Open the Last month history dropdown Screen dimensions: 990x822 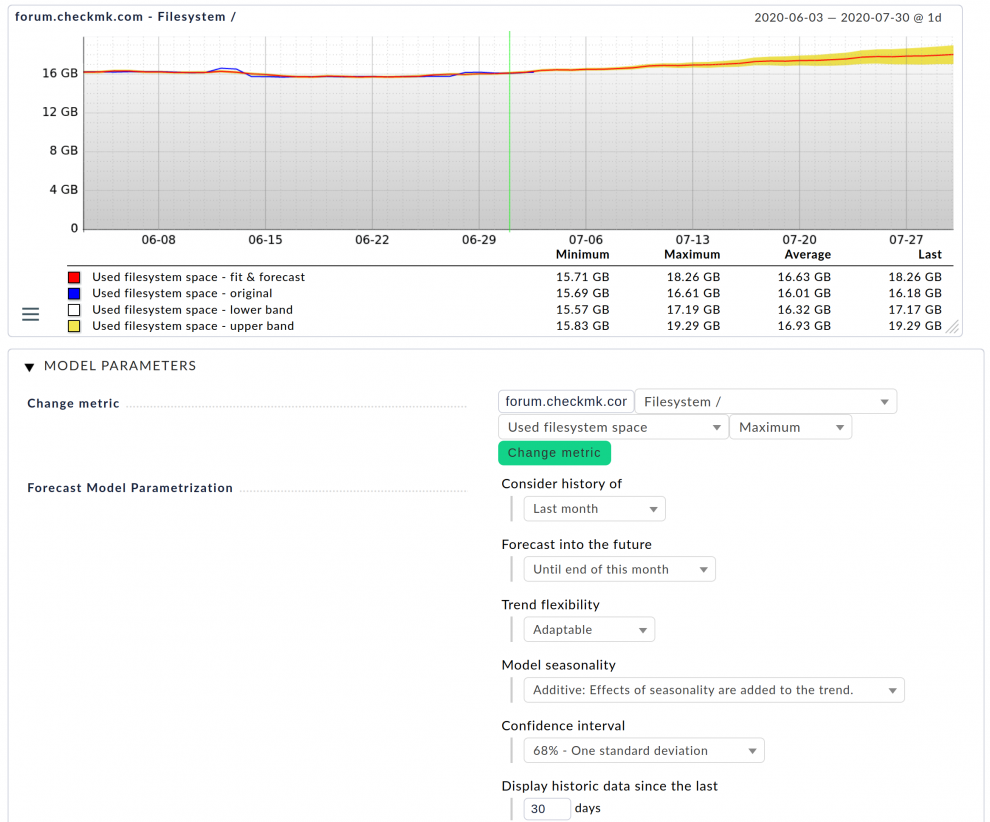tap(594, 509)
